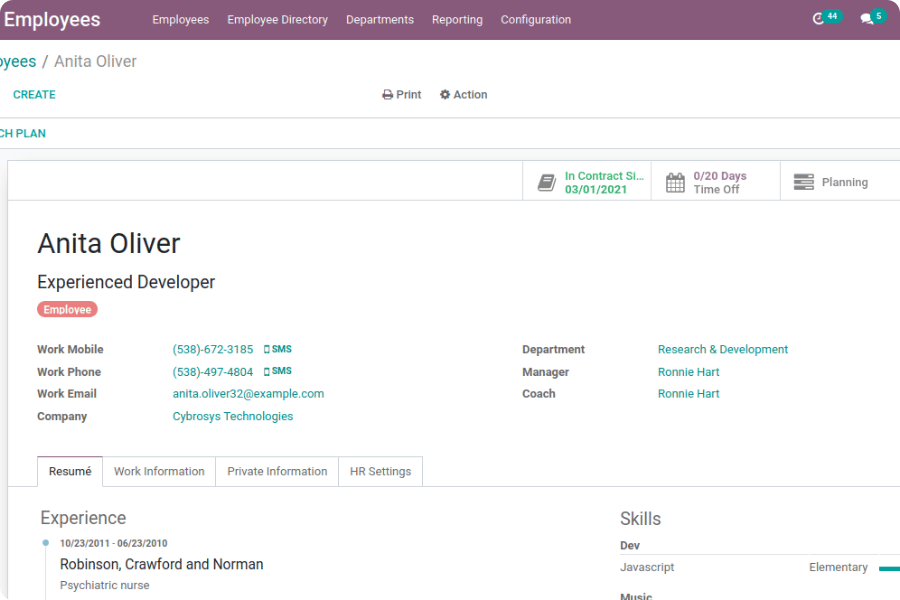This screenshot has height=600, width=900.
Task: Open the HR Settings tab
Action: click(380, 471)
